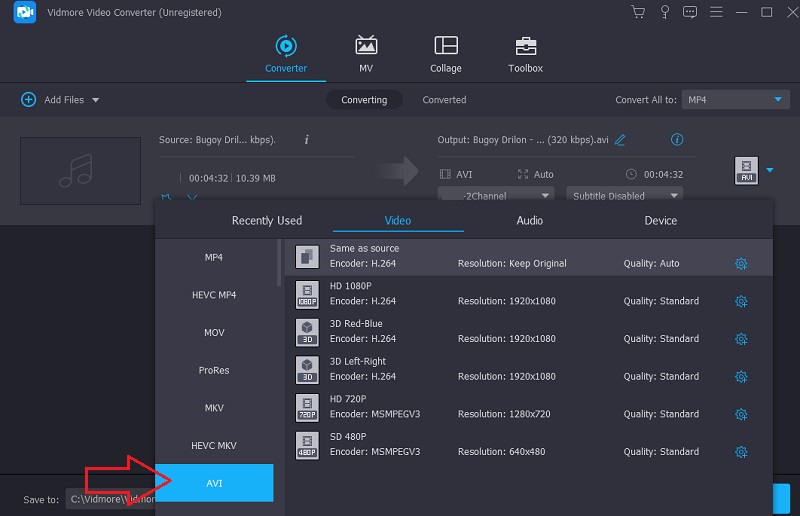Click the shopping cart purchase icon
Viewport: 800px width, 516px height.
click(638, 12)
